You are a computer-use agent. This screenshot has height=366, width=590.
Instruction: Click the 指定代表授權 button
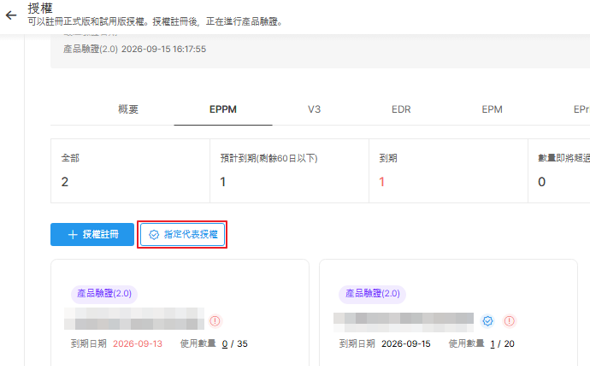click(x=182, y=234)
